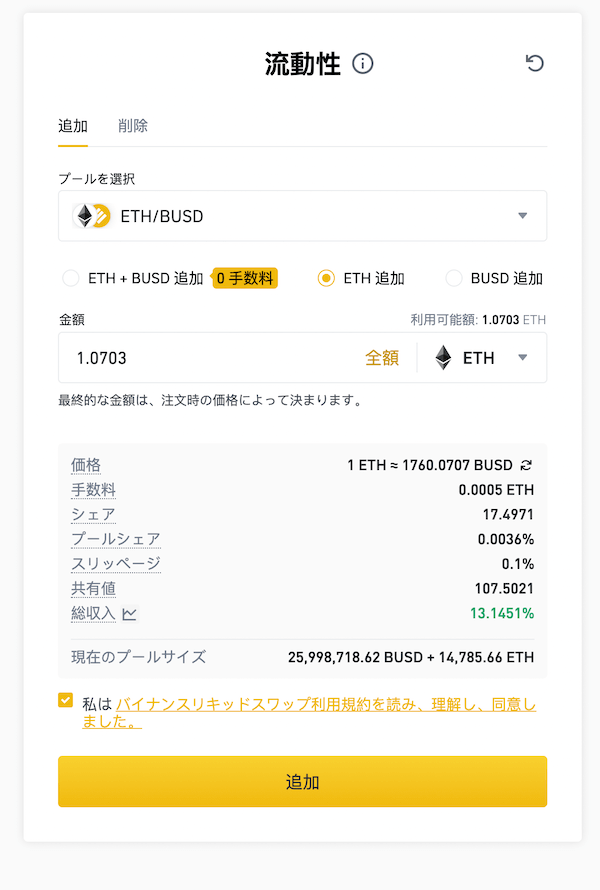Open the chart icon next to 総収入
The height and width of the screenshot is (890, 600).
129,614
